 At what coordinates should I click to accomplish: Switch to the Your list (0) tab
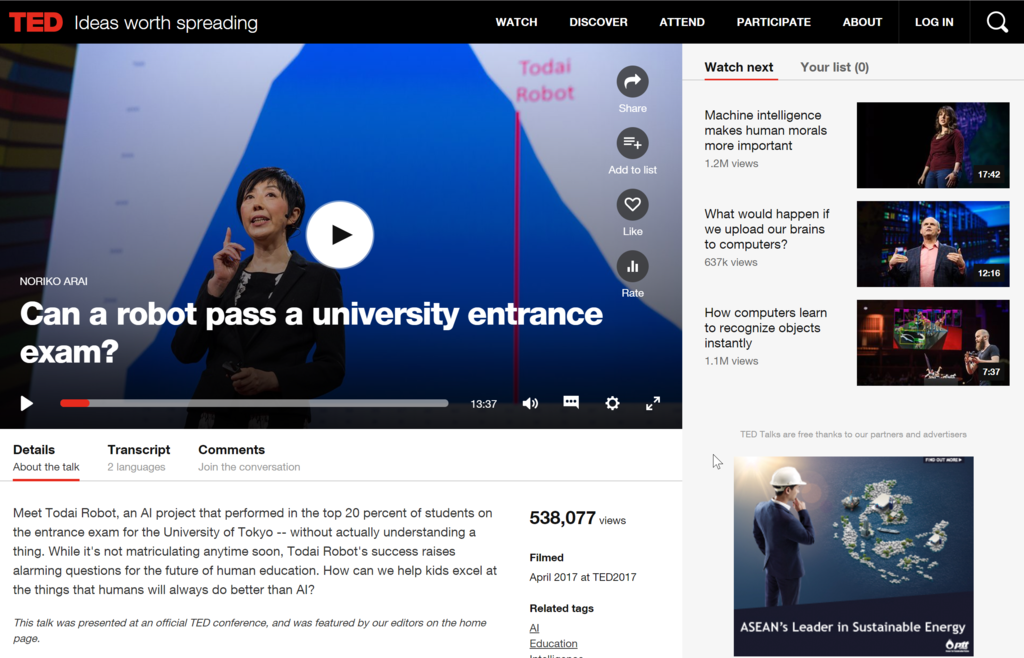[x=834, y=67]
